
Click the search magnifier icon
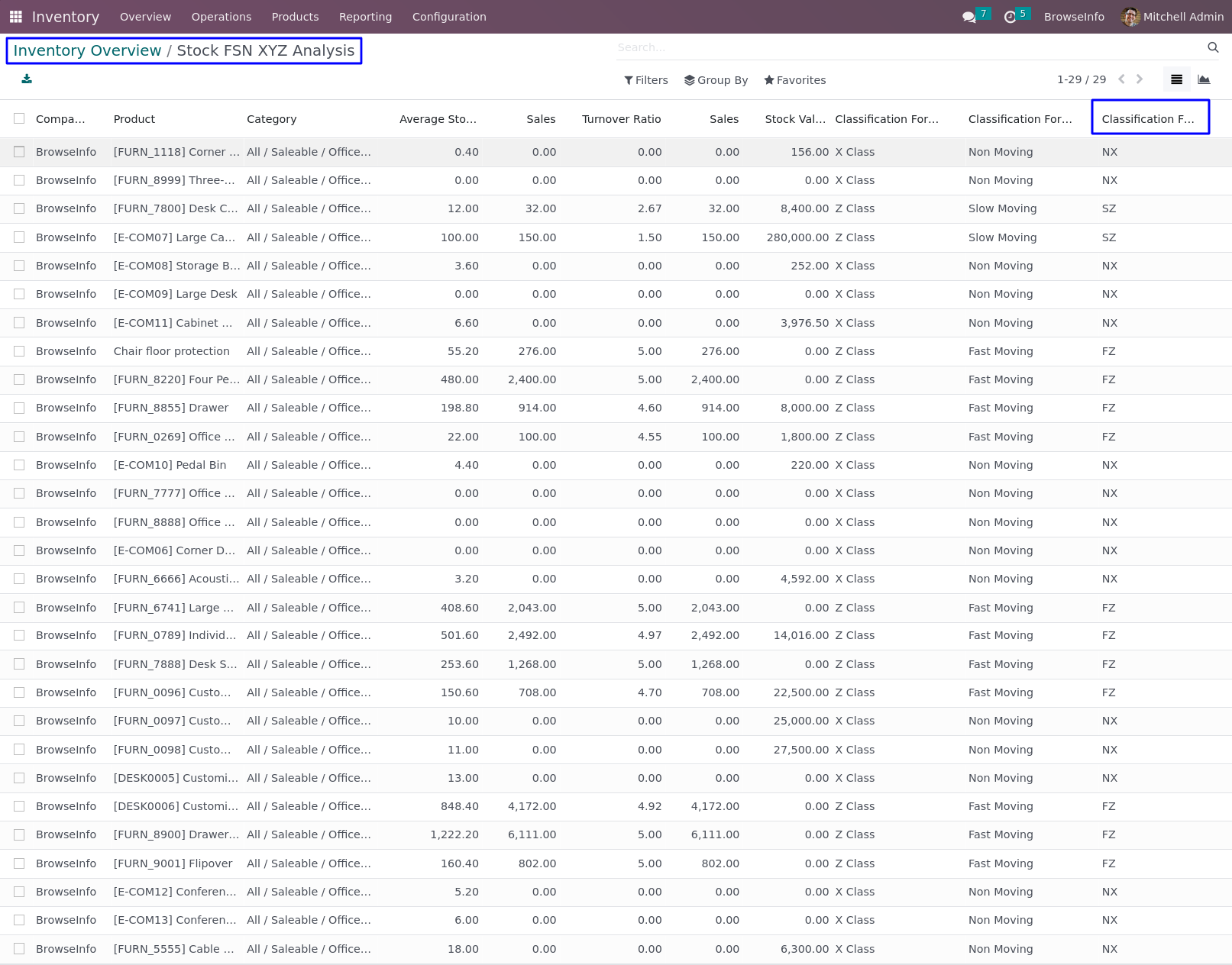[1212, 47]
